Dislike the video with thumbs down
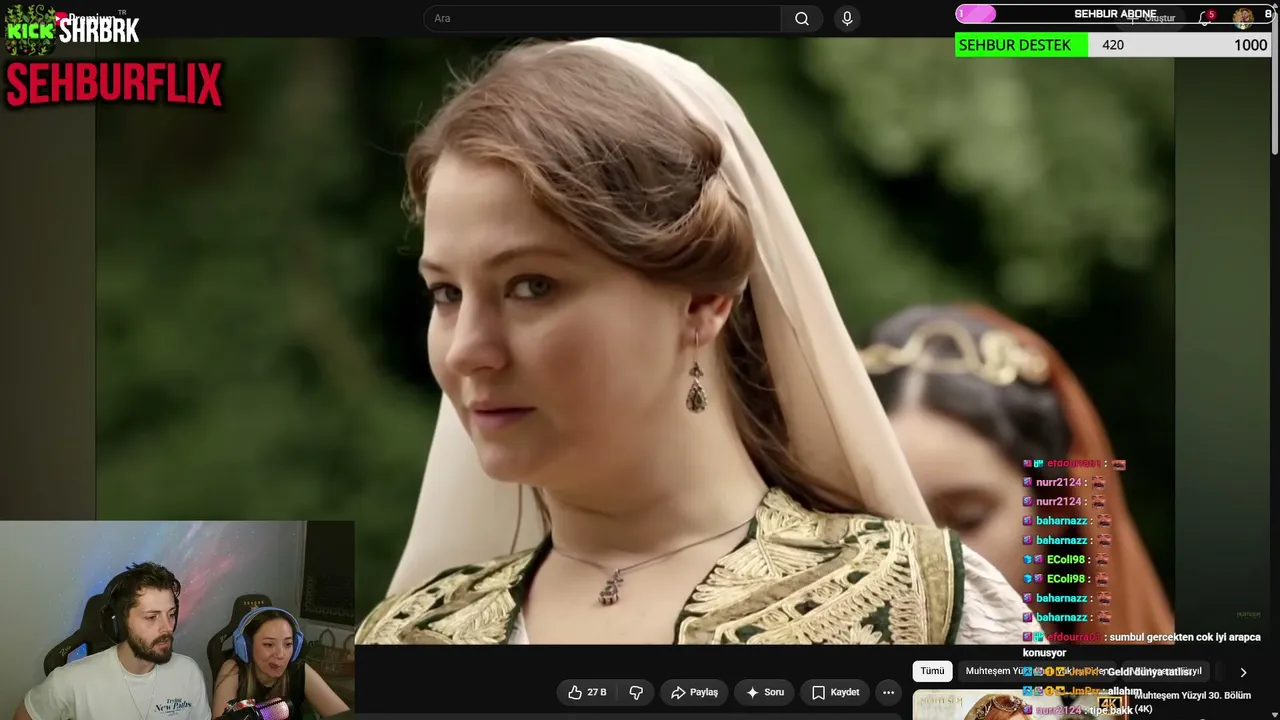The height and width of the screenshot is (720, 1280). point(636,692)
